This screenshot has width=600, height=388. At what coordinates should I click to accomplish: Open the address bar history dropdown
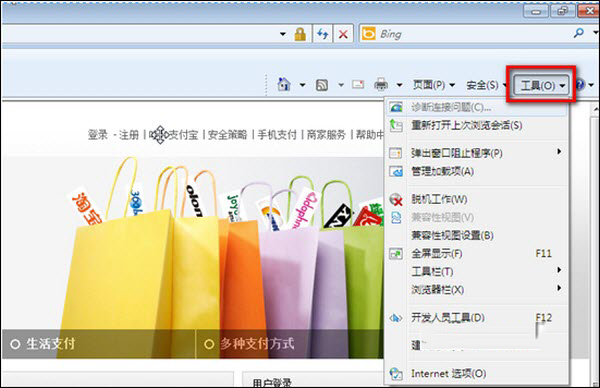pos(283,34)
